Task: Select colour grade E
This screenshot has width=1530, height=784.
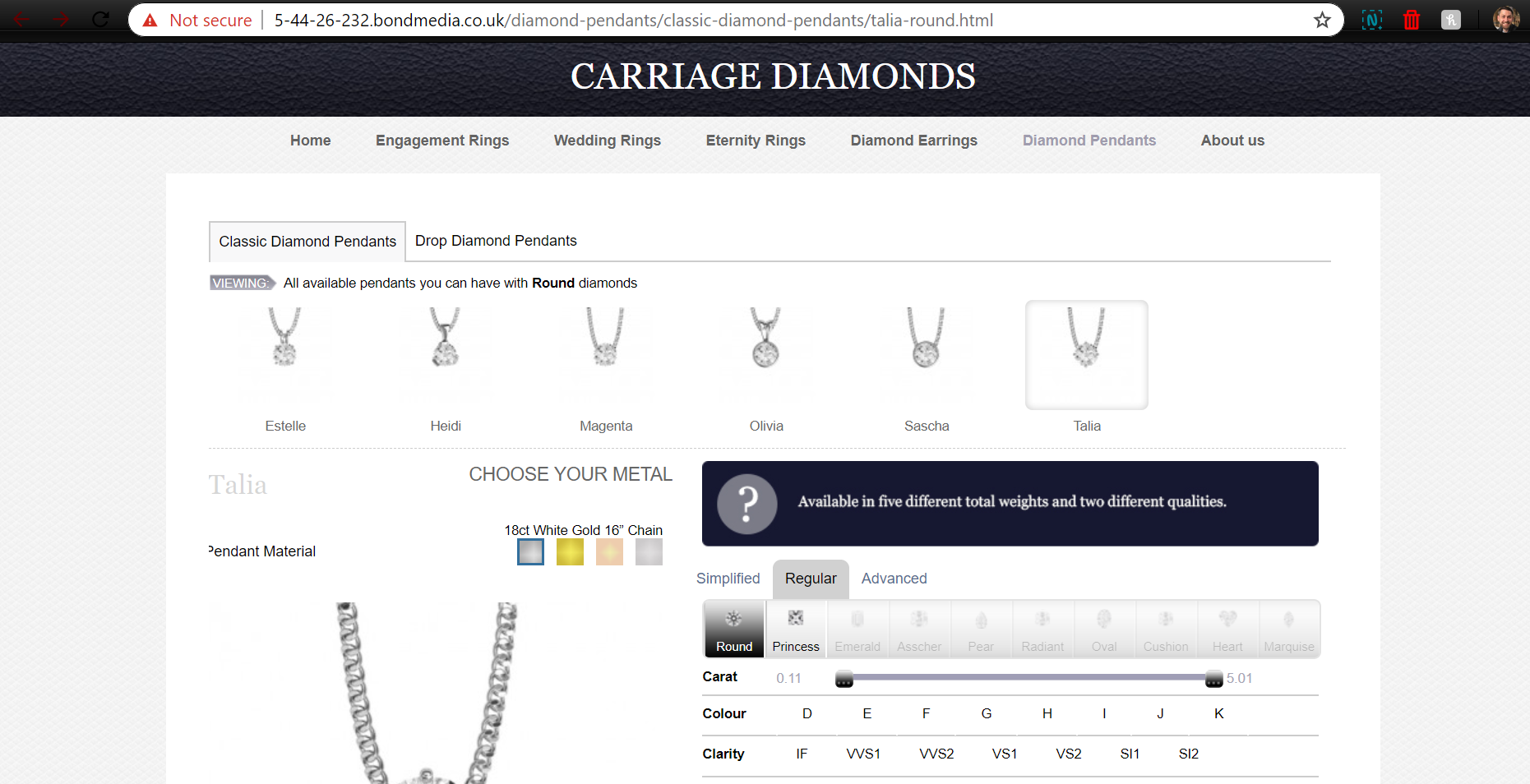Action: tap(867, 714)
